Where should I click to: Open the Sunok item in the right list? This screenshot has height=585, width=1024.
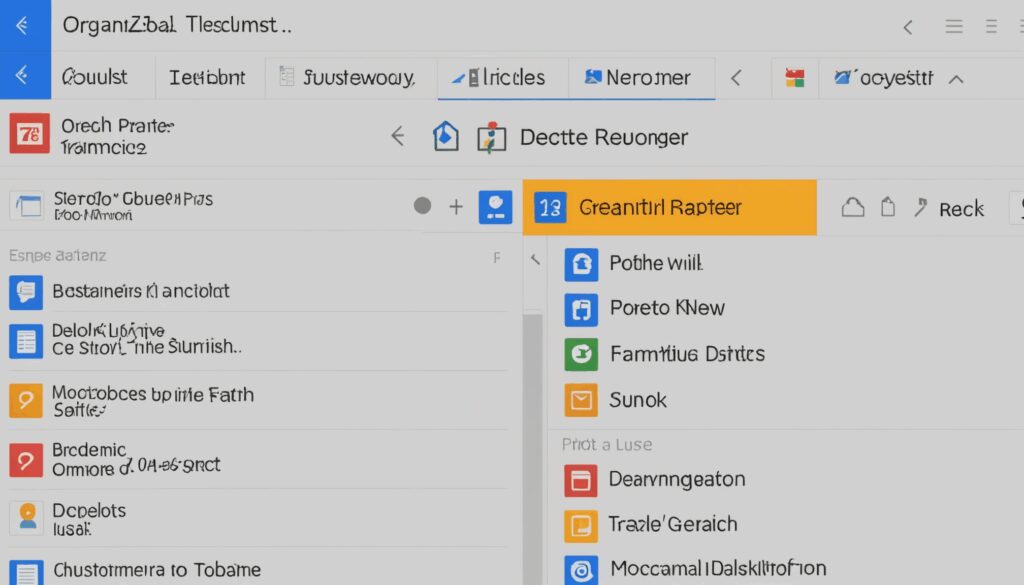(x=637, y=400)
